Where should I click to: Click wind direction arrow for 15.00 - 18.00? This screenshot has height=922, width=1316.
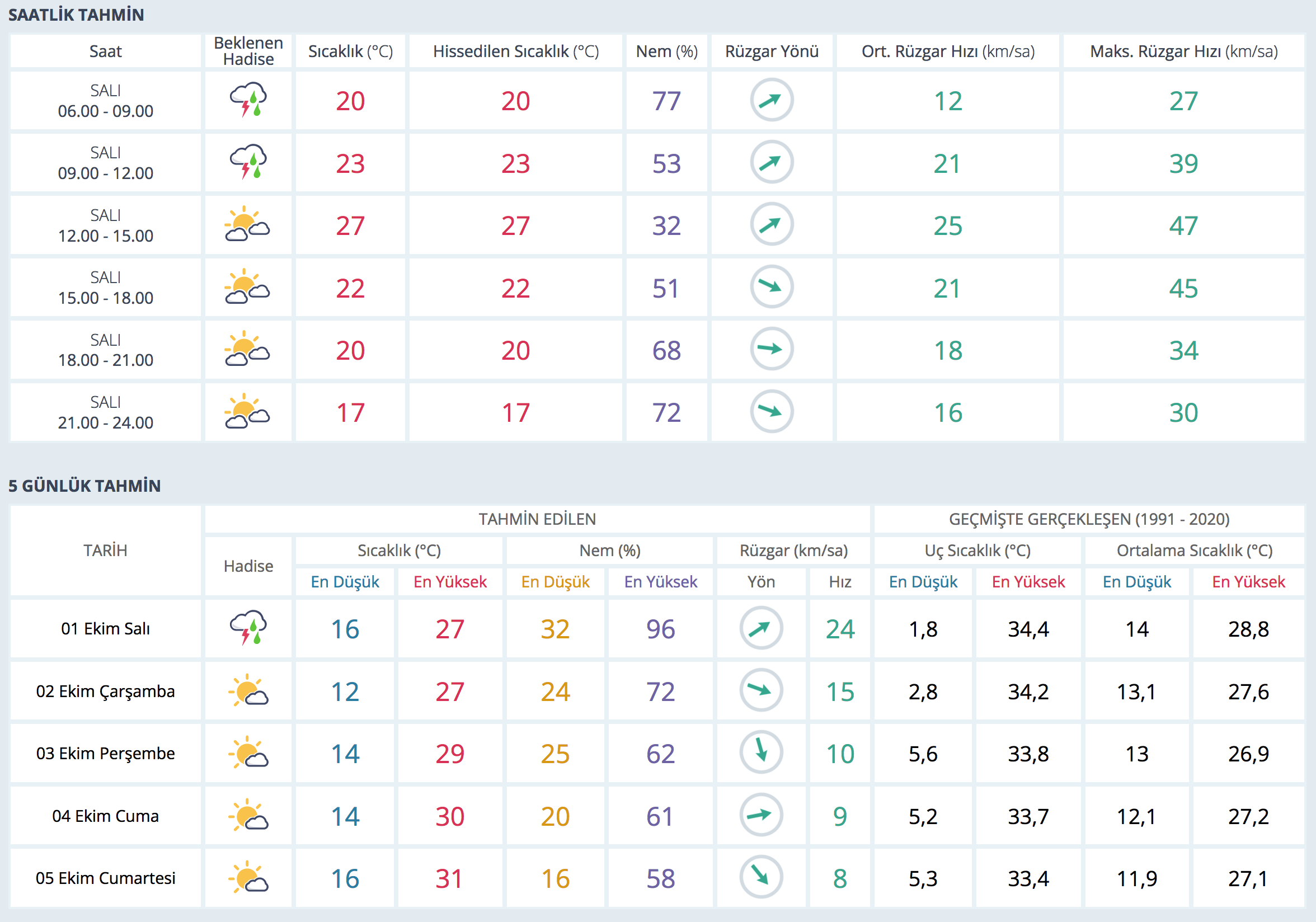(x=772, y=286)
